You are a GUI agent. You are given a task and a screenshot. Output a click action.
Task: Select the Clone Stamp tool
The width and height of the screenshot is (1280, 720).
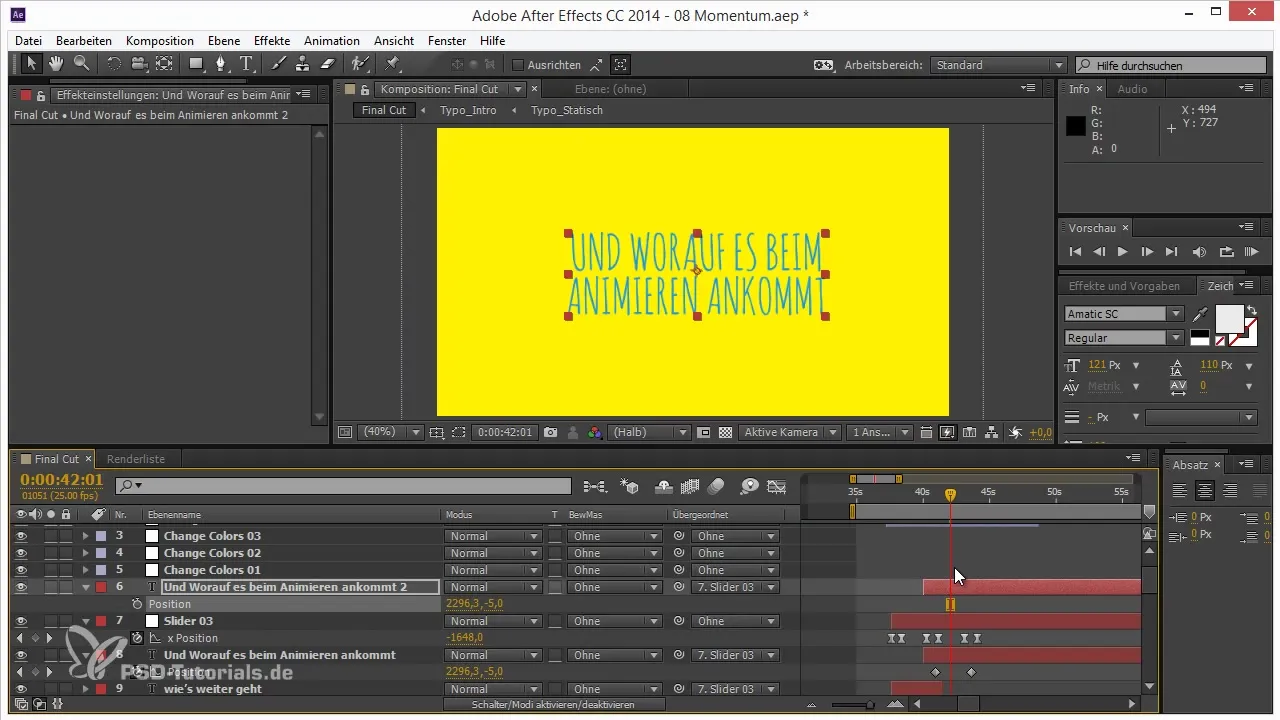[302, 64]
